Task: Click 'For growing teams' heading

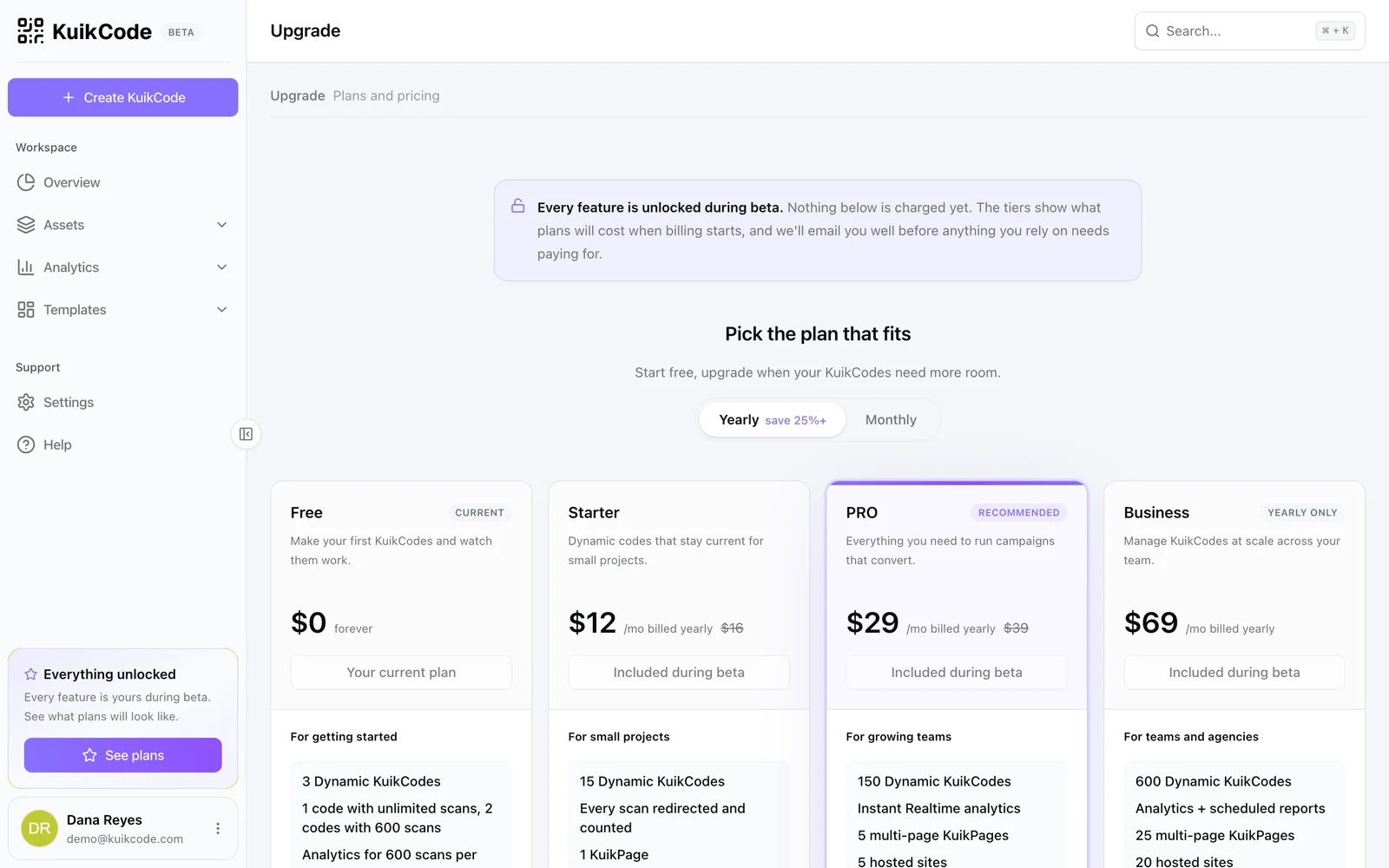Action: [899, 737]
